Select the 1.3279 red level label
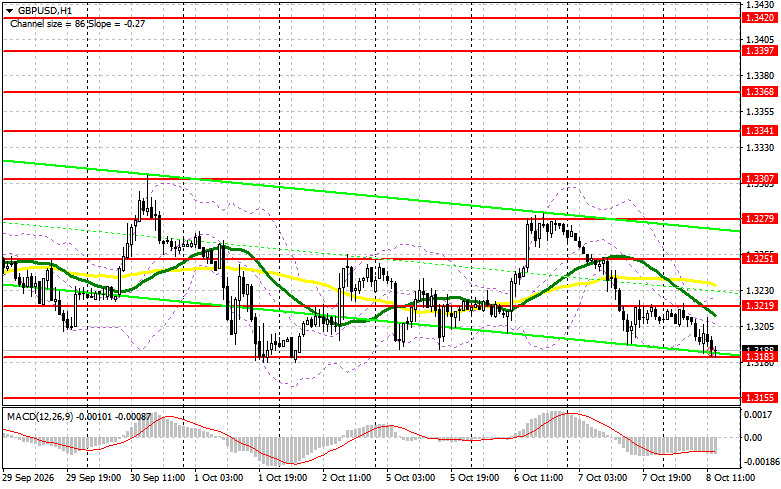781x489 pixels. 759,219
